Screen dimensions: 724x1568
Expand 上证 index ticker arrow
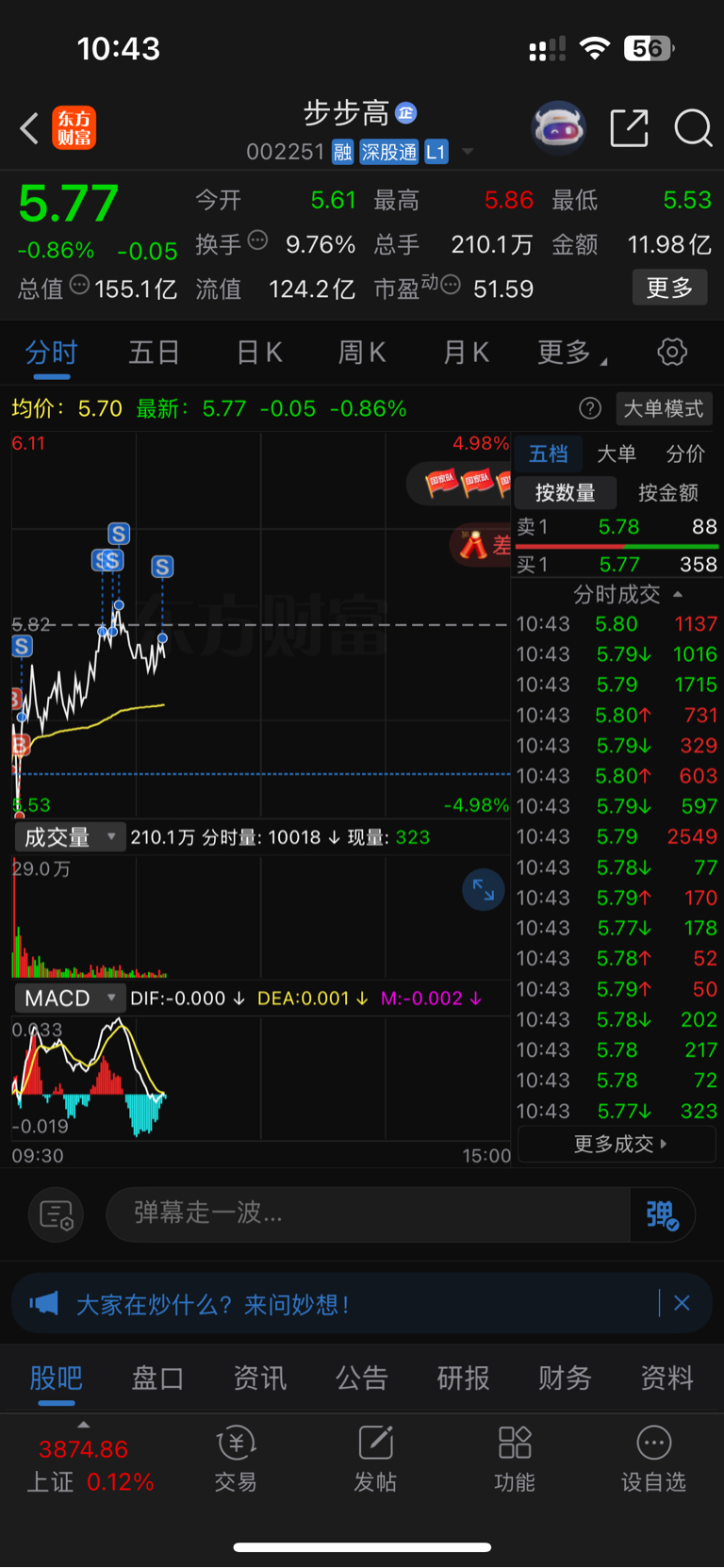pos(84,1425)
